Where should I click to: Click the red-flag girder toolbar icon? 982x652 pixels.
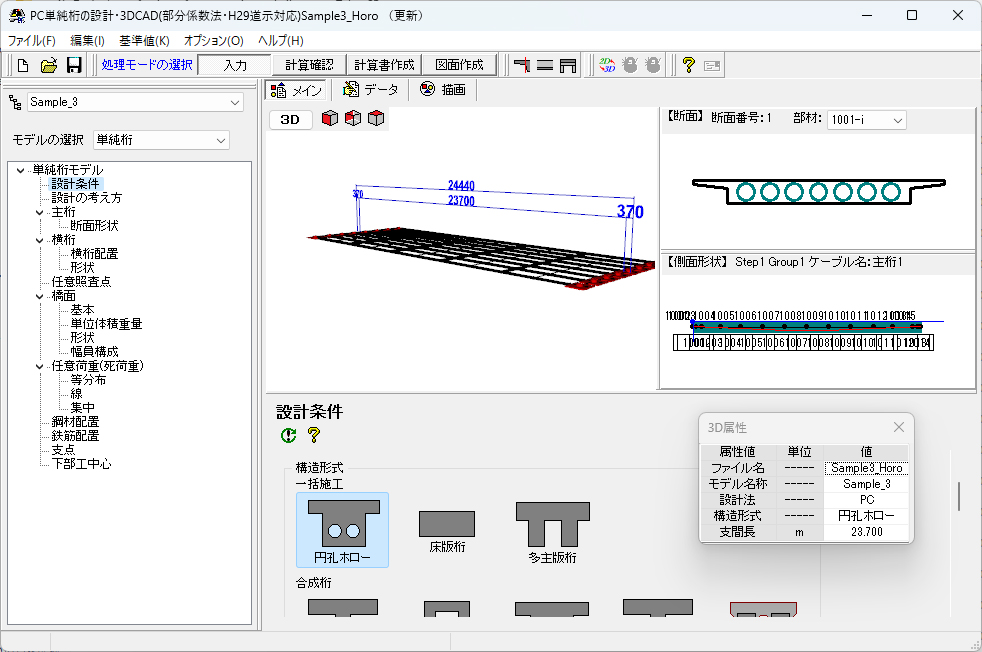[x=522, y=65]
